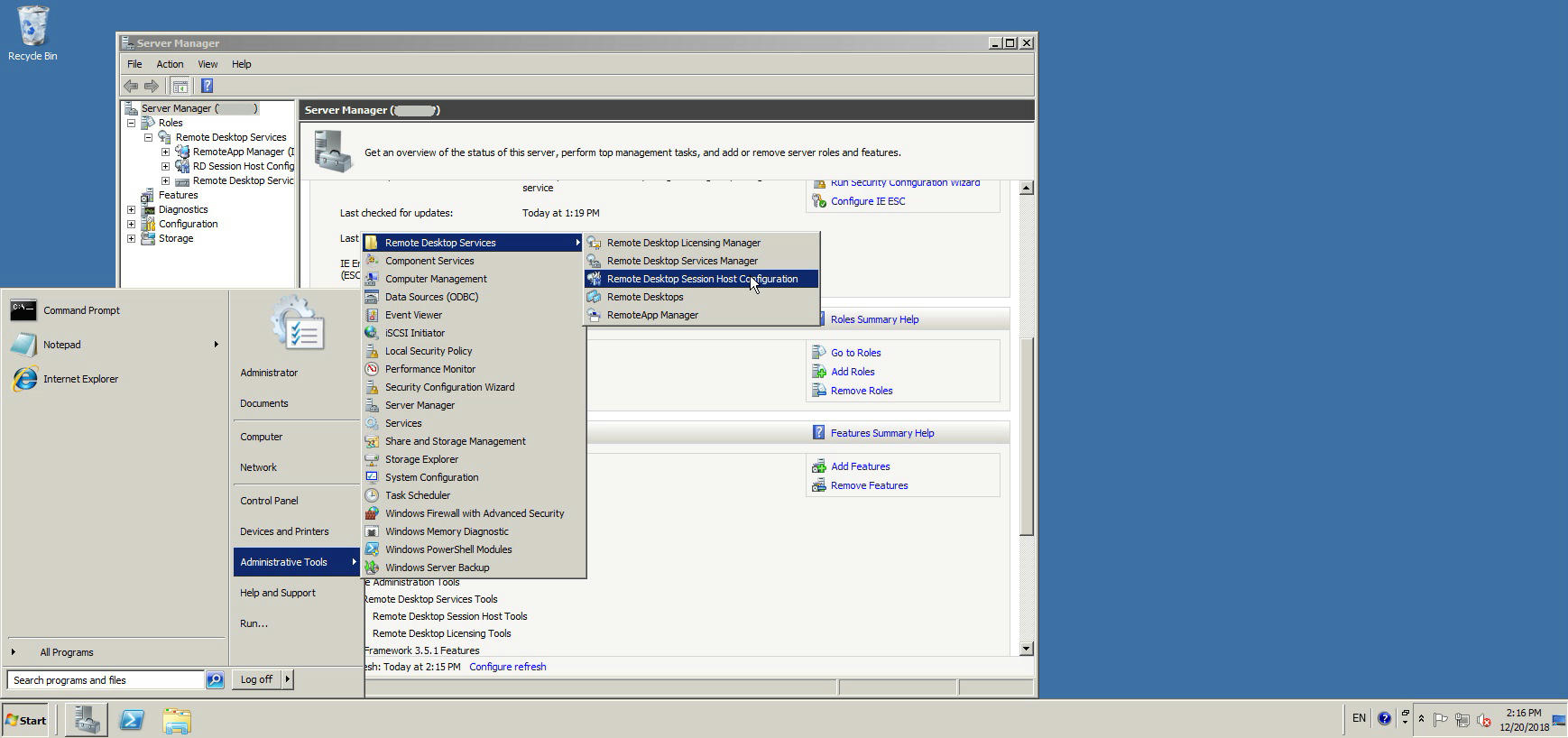
Task: Click the Notepad icon in Start menu
Action: [23, 345]
